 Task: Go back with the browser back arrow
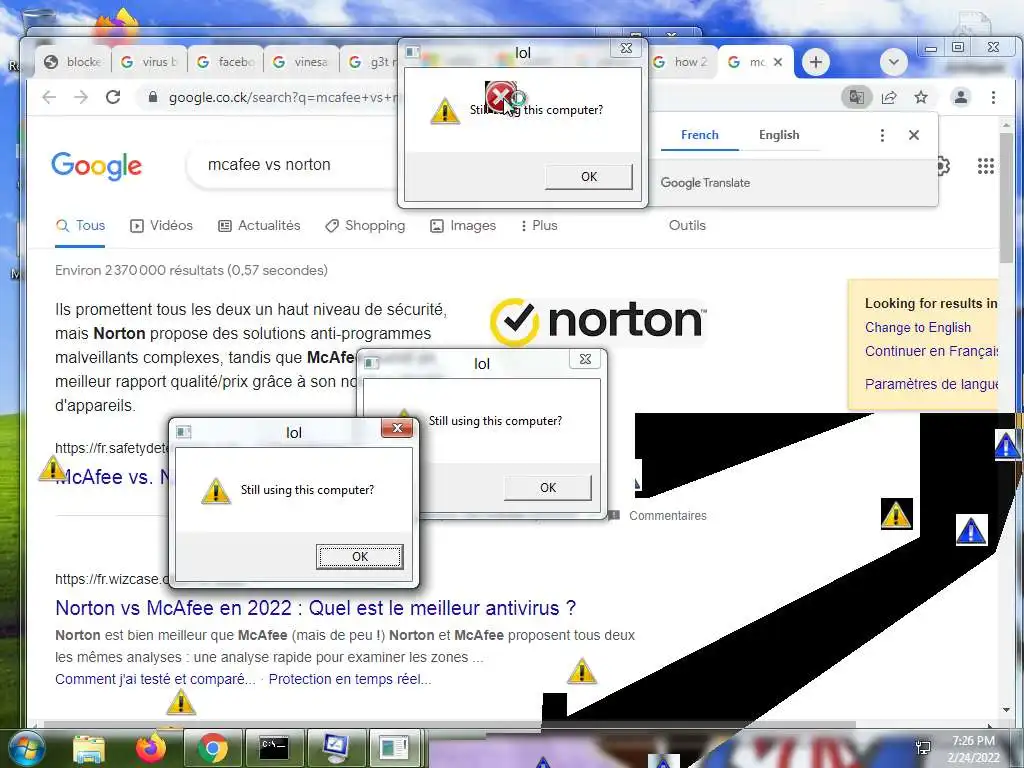[49, 97]
